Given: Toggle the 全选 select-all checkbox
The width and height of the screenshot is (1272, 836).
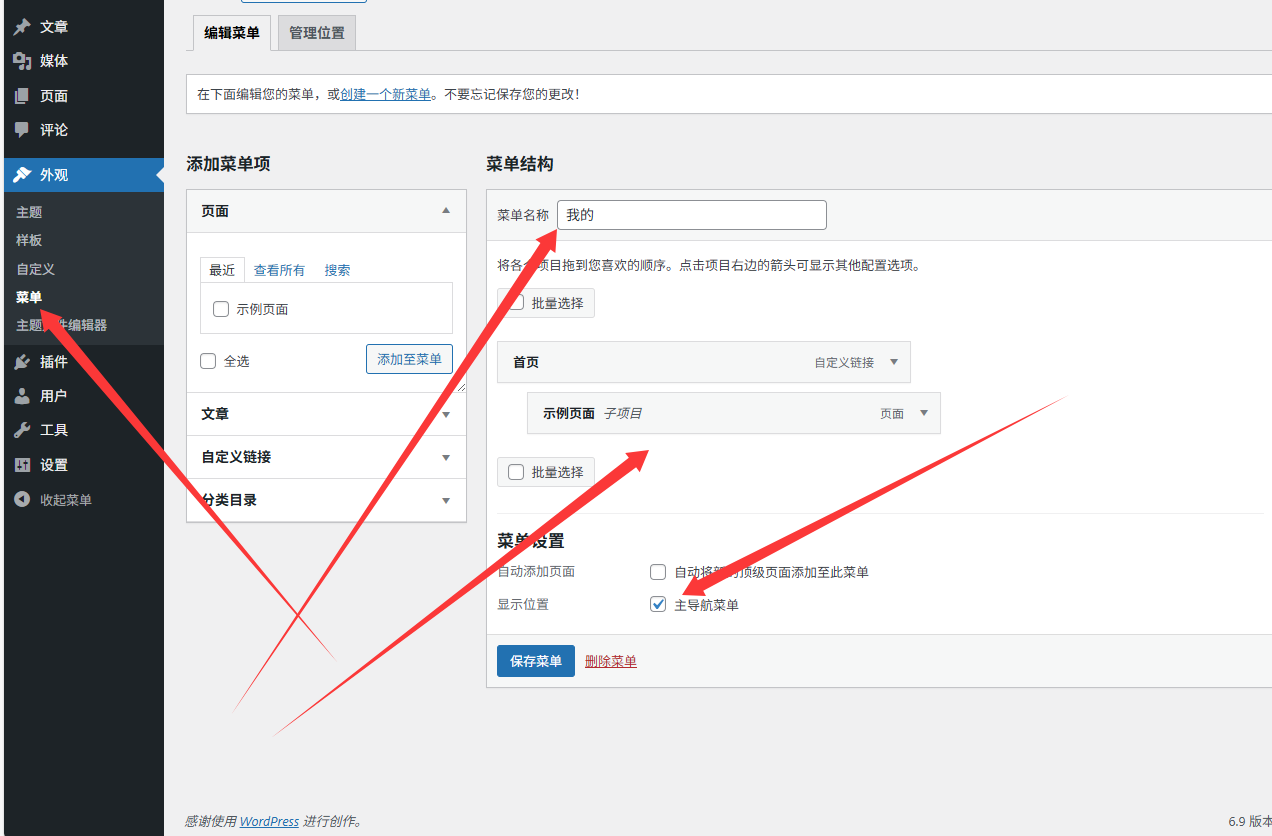Looking at the screenshot, I should 208,361.
